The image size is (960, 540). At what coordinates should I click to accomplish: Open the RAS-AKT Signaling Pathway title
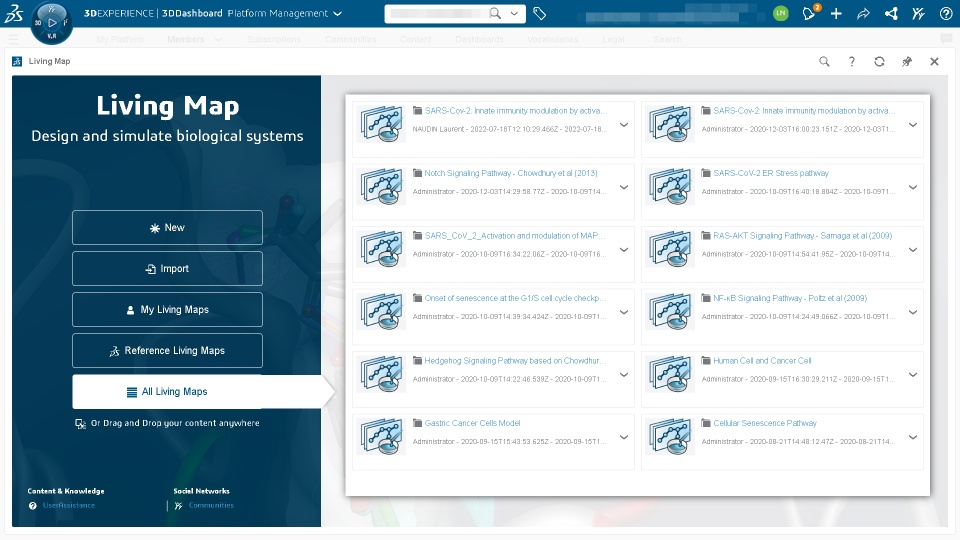click(803, 236)
